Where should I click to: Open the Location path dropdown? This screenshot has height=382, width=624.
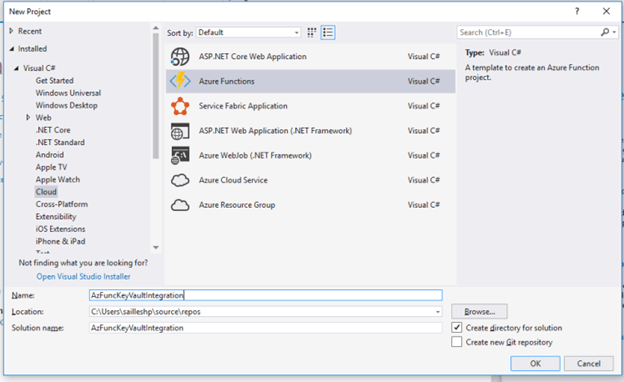(x=438, y=312)
